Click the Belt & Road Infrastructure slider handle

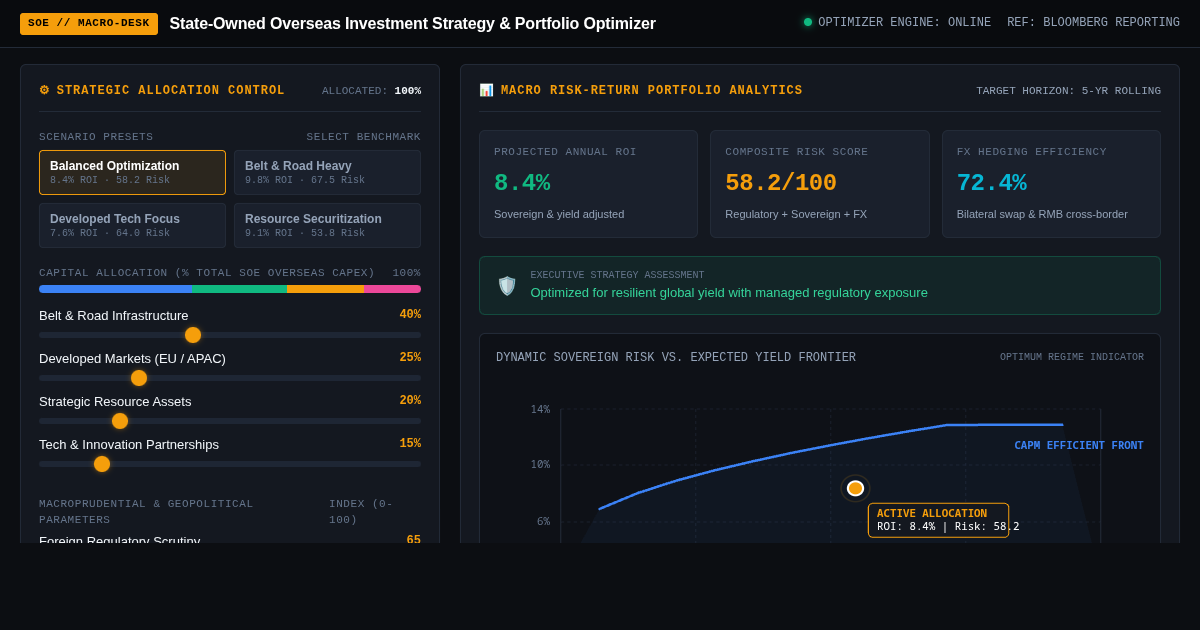click(x=193, y=335)
